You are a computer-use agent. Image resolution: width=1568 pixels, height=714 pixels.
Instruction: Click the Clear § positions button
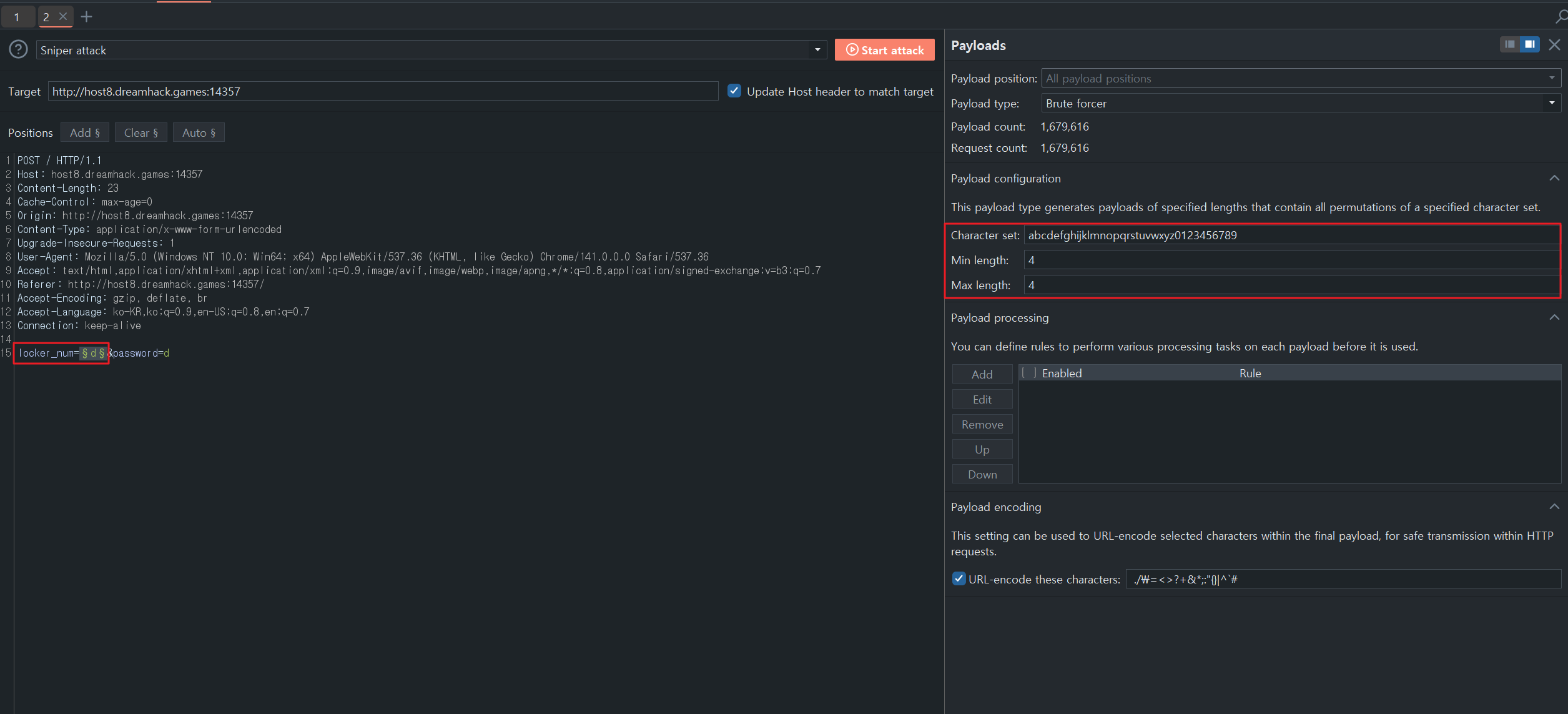click(141, 132)
